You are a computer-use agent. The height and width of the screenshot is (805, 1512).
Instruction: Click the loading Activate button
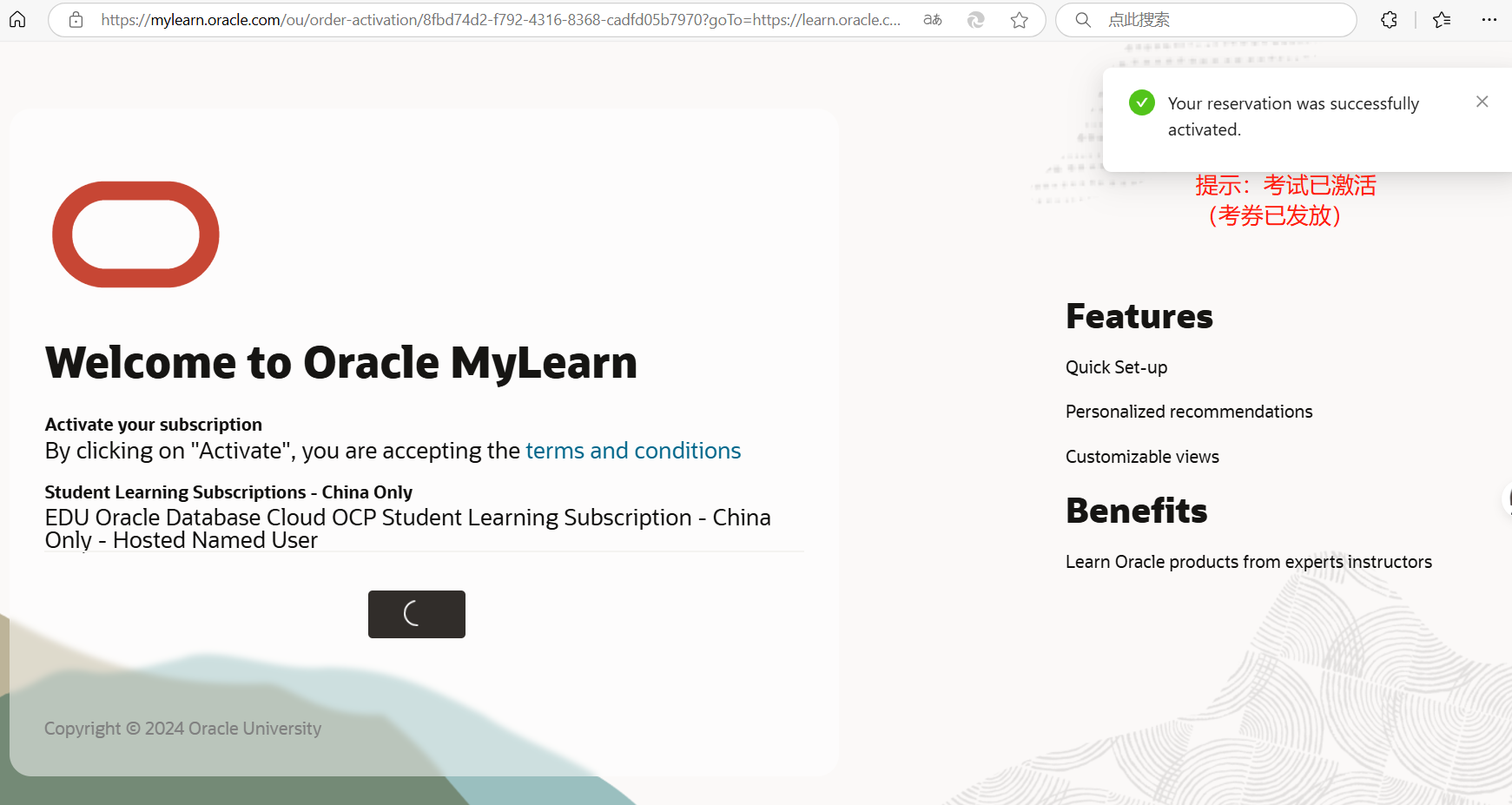pos(417,614)
